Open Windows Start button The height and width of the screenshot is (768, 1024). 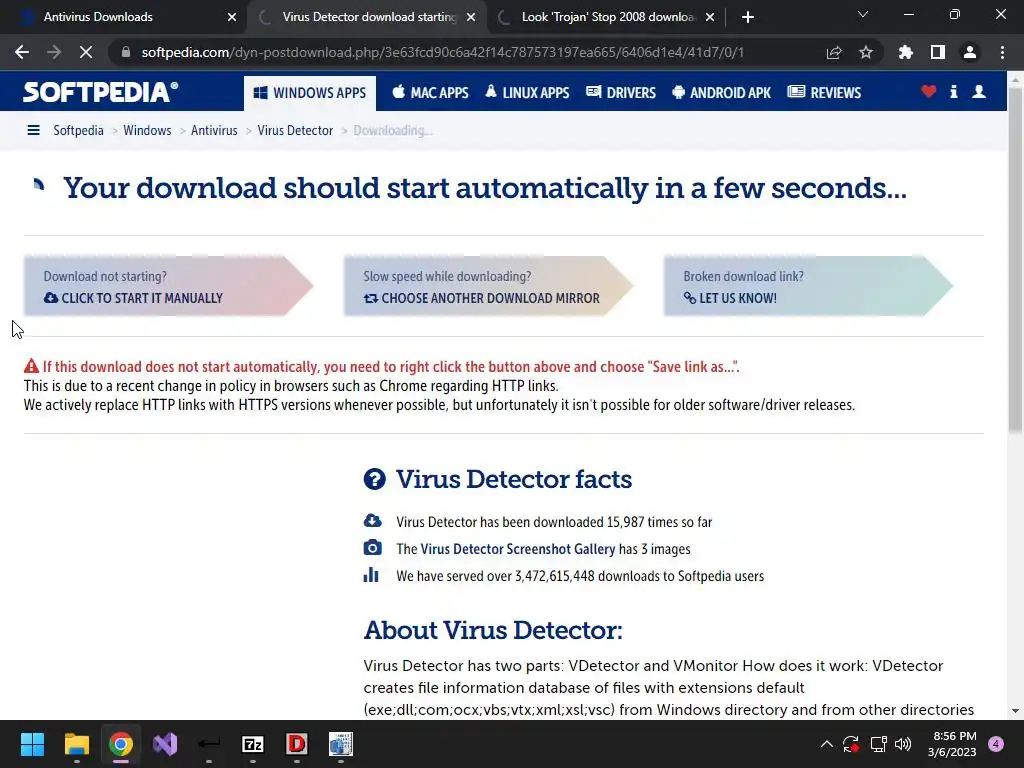32,744
